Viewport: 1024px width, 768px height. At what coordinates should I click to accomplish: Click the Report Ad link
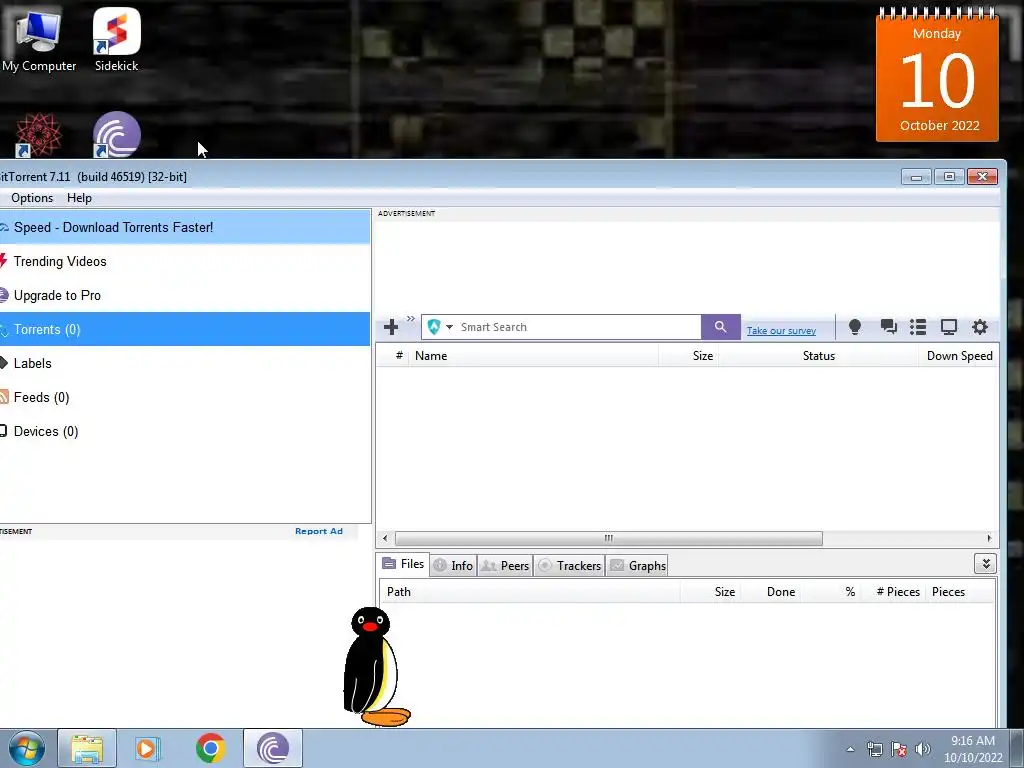[319, 531]
